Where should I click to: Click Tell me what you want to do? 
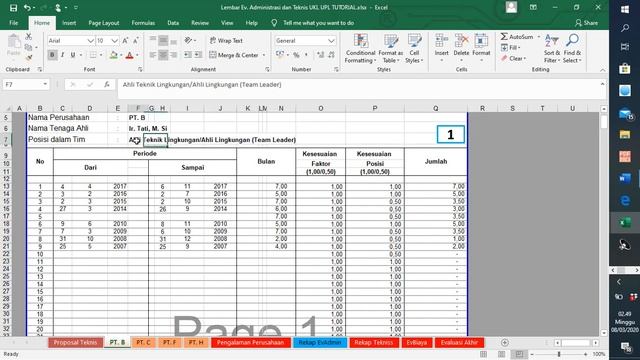click(x=318, y=23)
